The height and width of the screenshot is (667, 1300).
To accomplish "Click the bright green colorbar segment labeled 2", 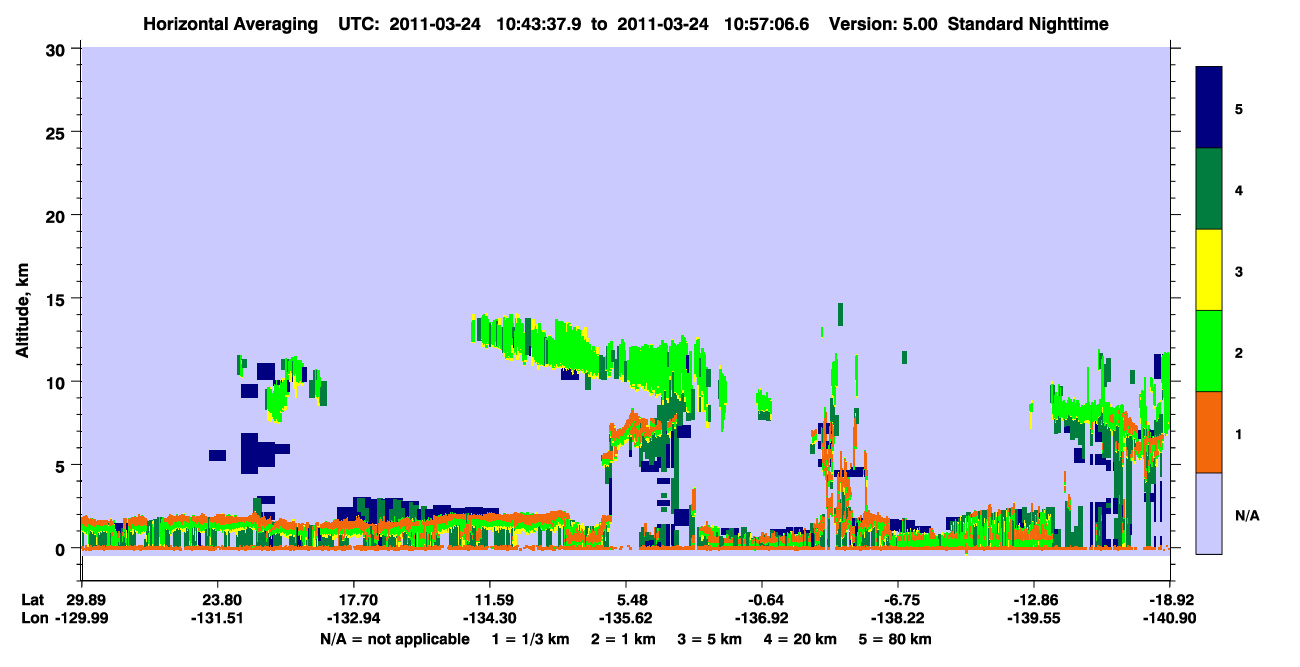I will (x=1209, y=351).
